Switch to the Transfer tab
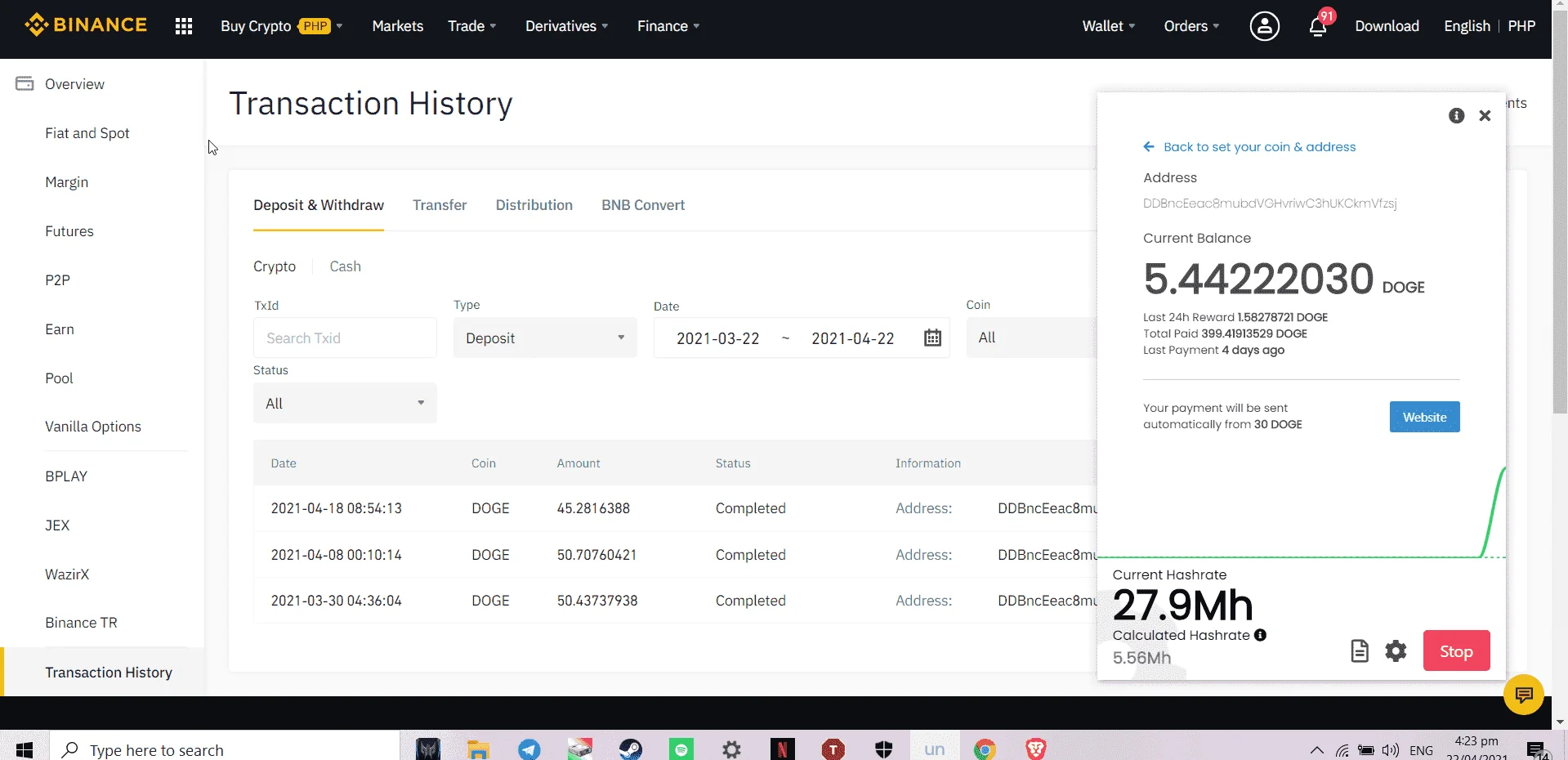The width and height of the screenshot is (1568, 760). 440,205
